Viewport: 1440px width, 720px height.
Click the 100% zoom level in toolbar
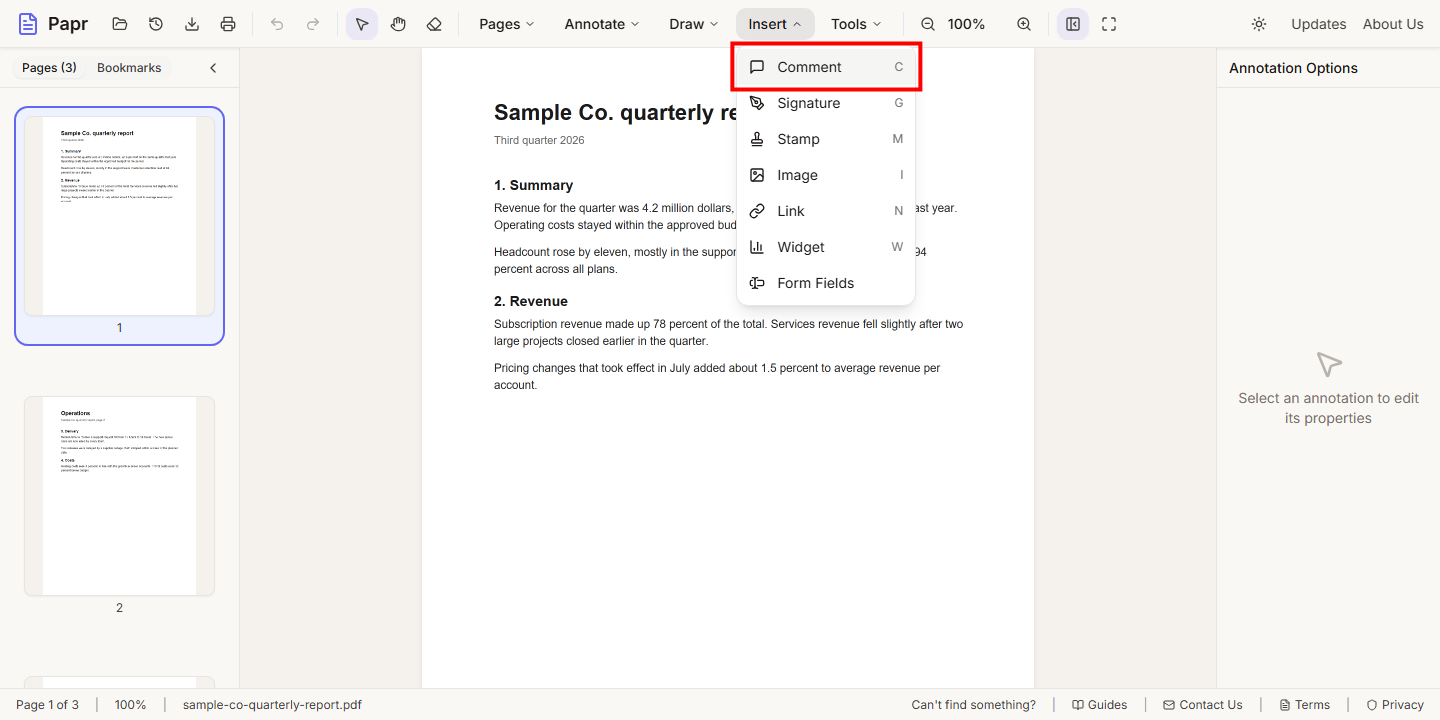pos(966,24)
